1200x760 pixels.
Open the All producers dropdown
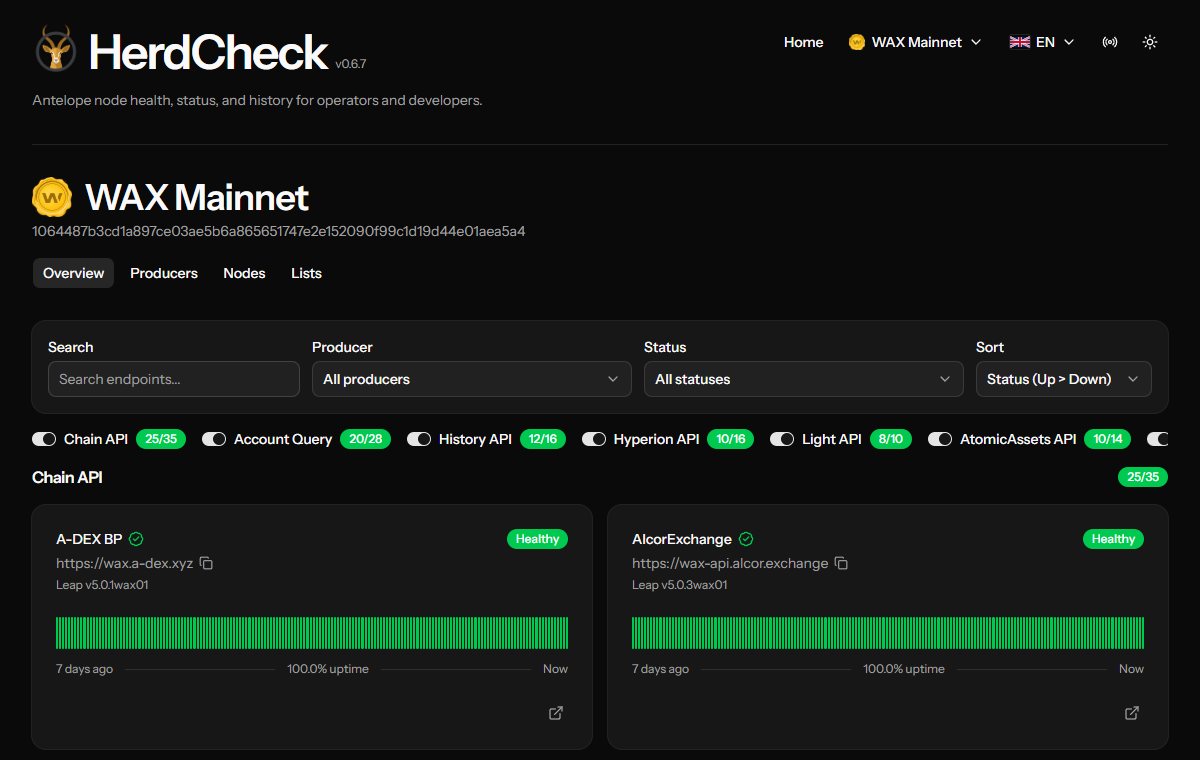(472, 379)
